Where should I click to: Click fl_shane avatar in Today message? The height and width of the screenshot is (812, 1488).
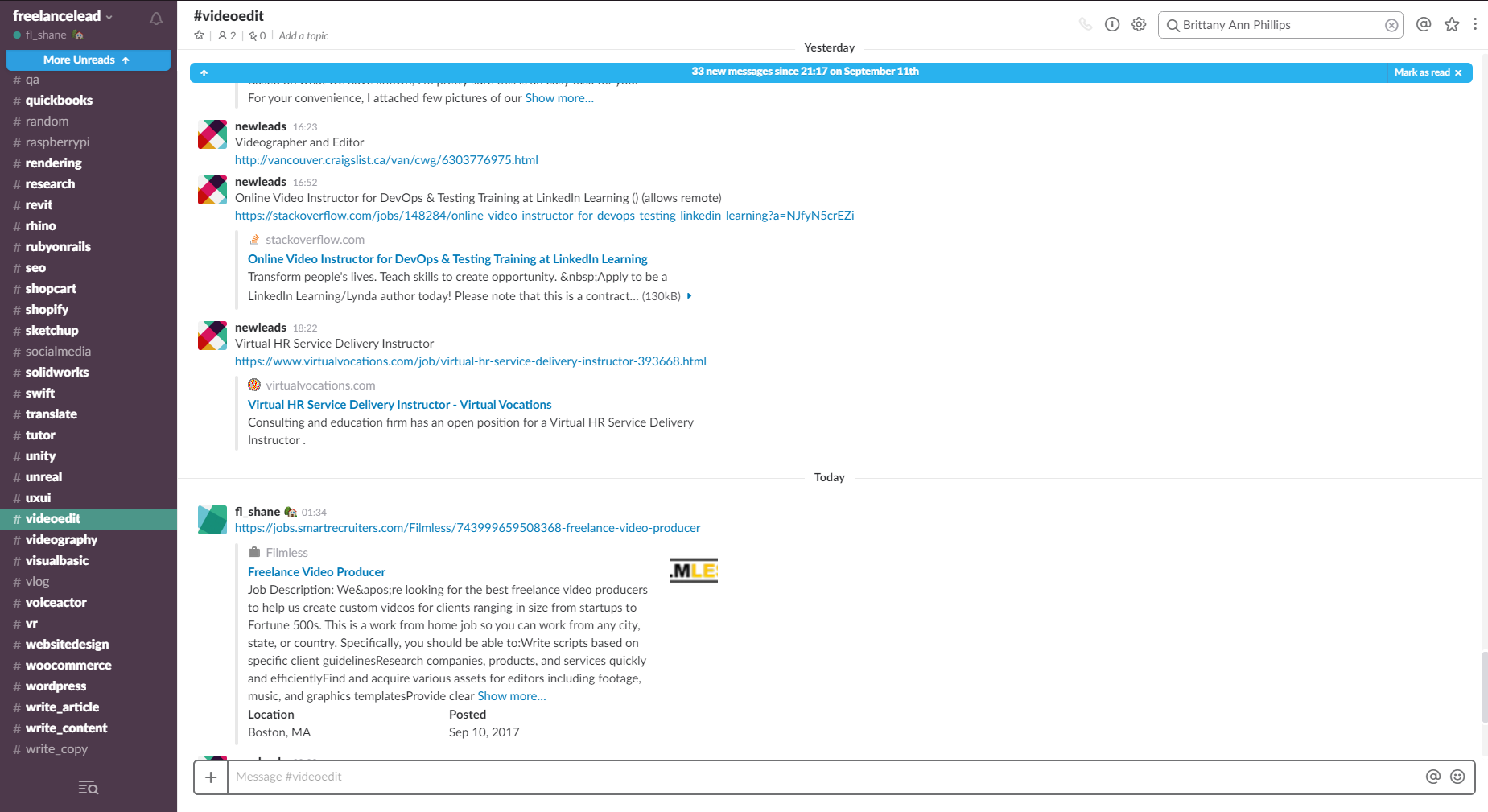212,520
